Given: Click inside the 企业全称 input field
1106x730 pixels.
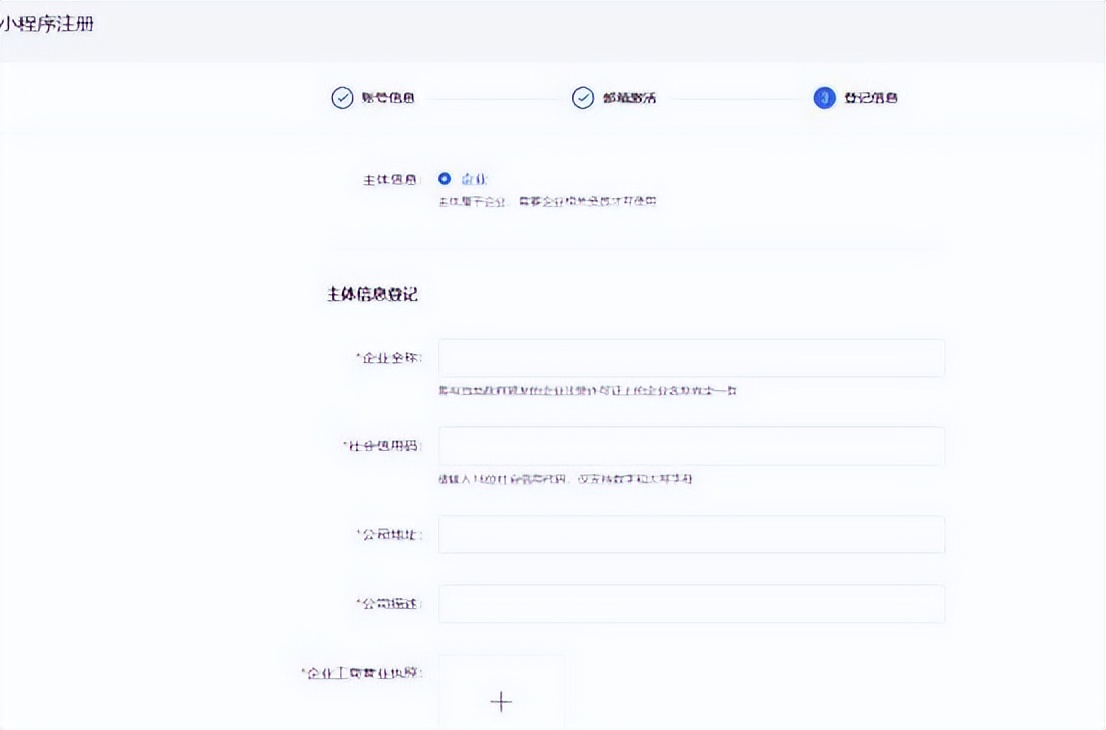Looking at the screenshot, I should (691, 357).
